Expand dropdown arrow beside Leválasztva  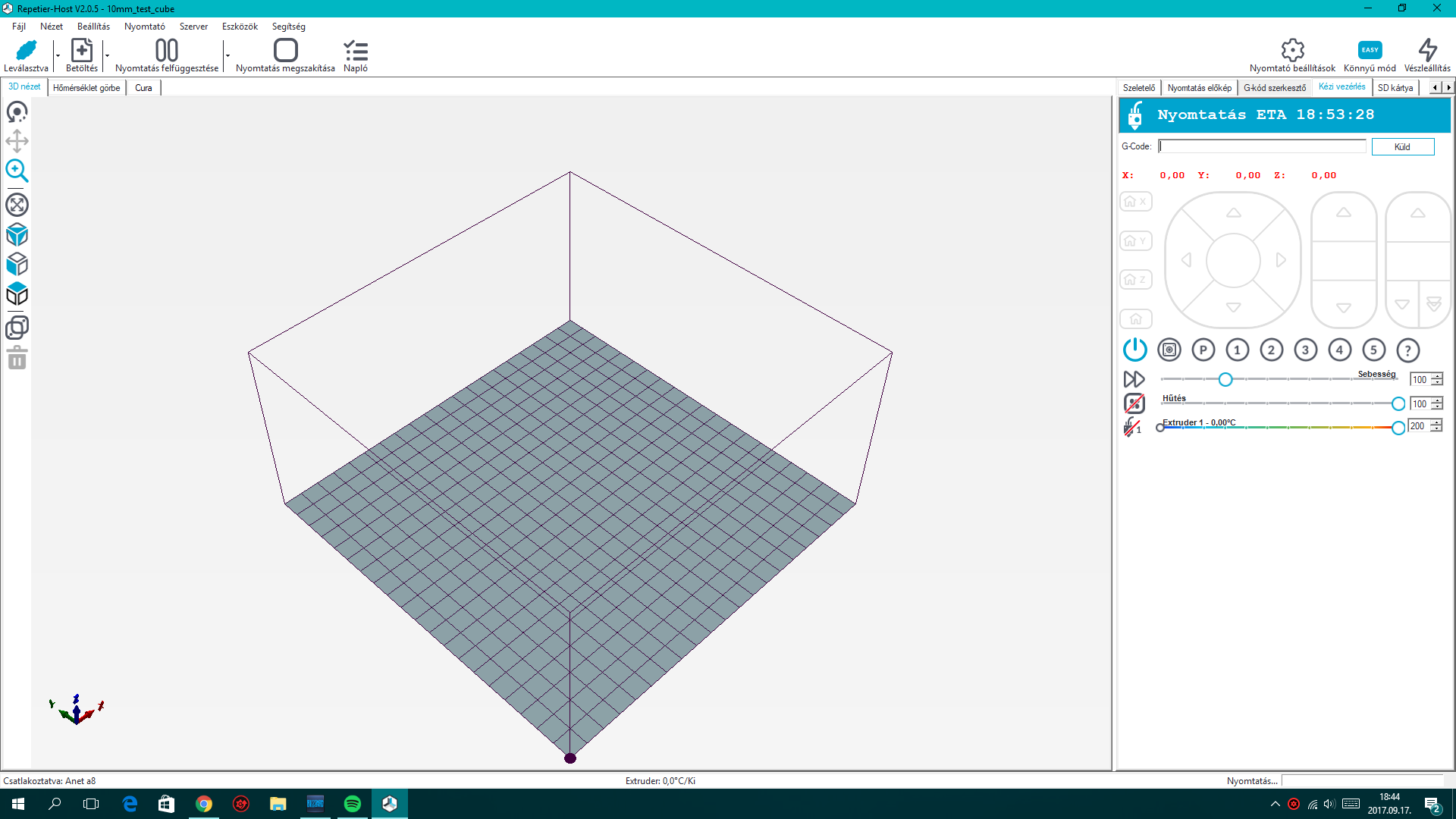[x=58, y=55]
